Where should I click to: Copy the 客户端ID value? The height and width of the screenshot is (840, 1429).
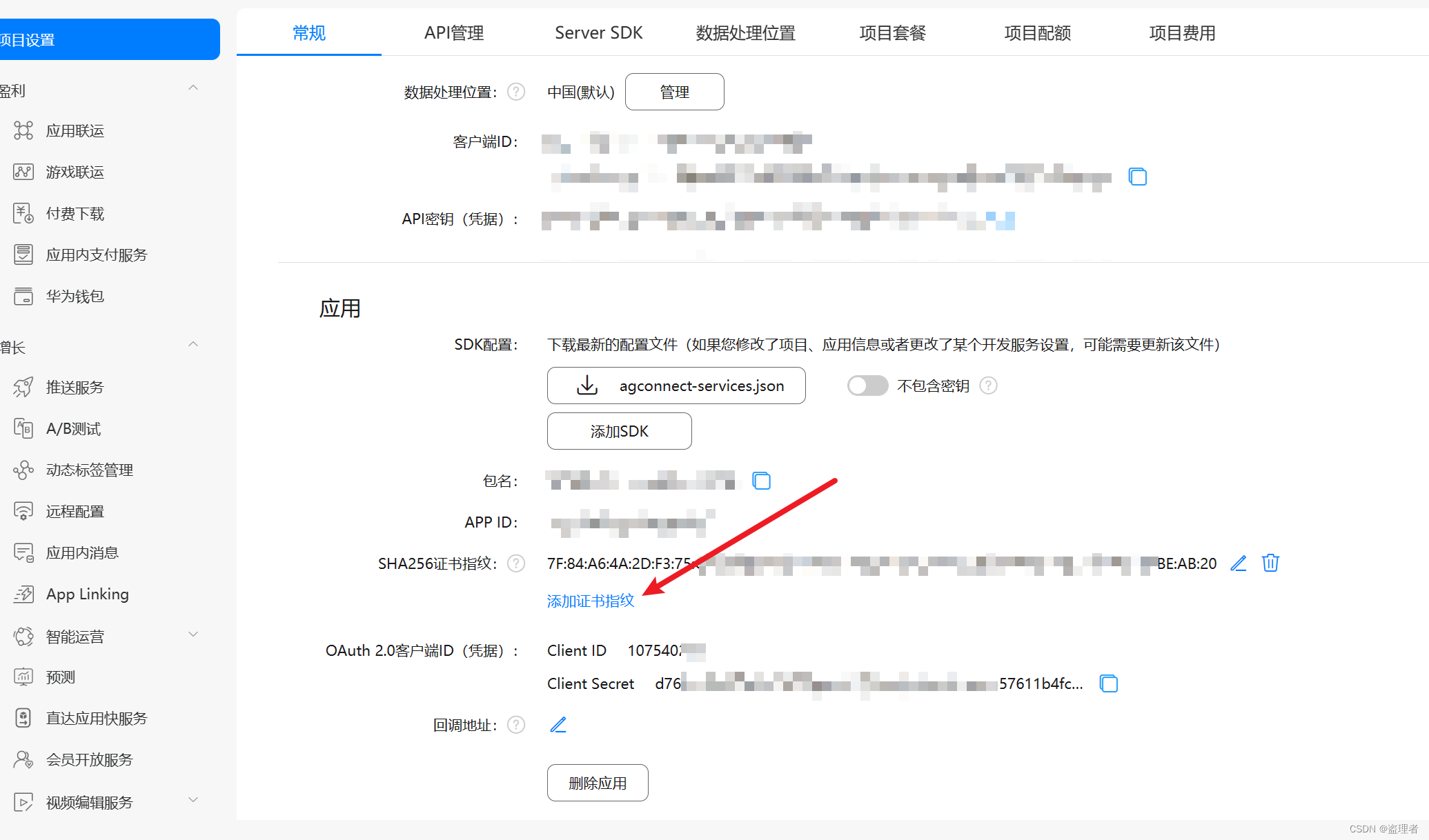pos(1138,177)
